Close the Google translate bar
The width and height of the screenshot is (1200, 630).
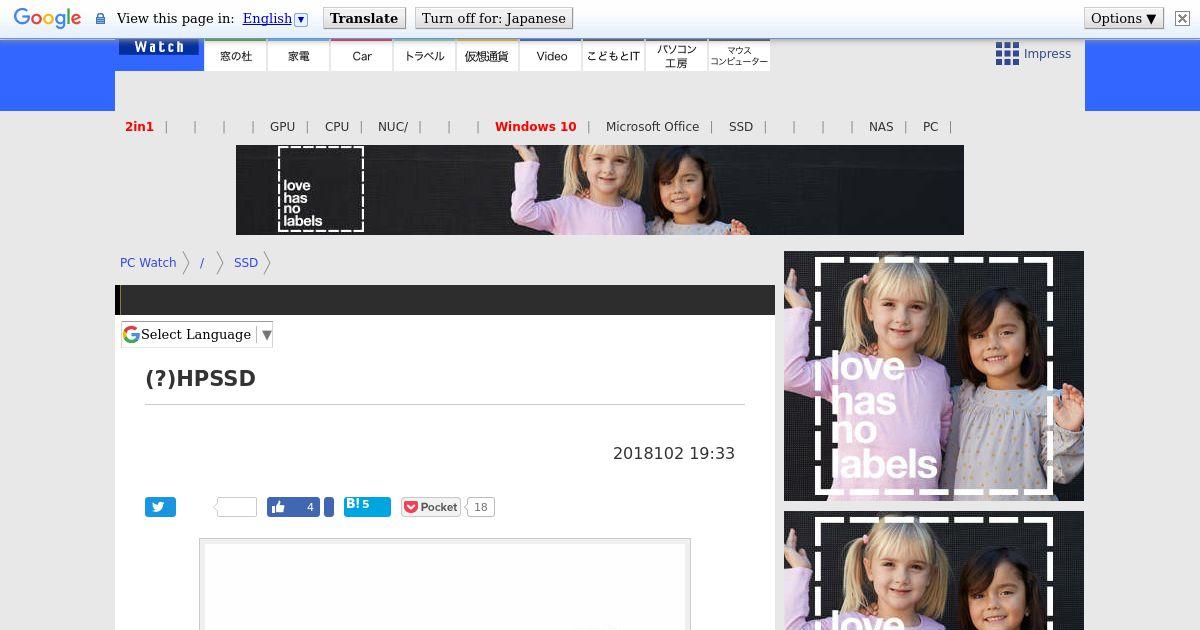[x=1182, y=18]
